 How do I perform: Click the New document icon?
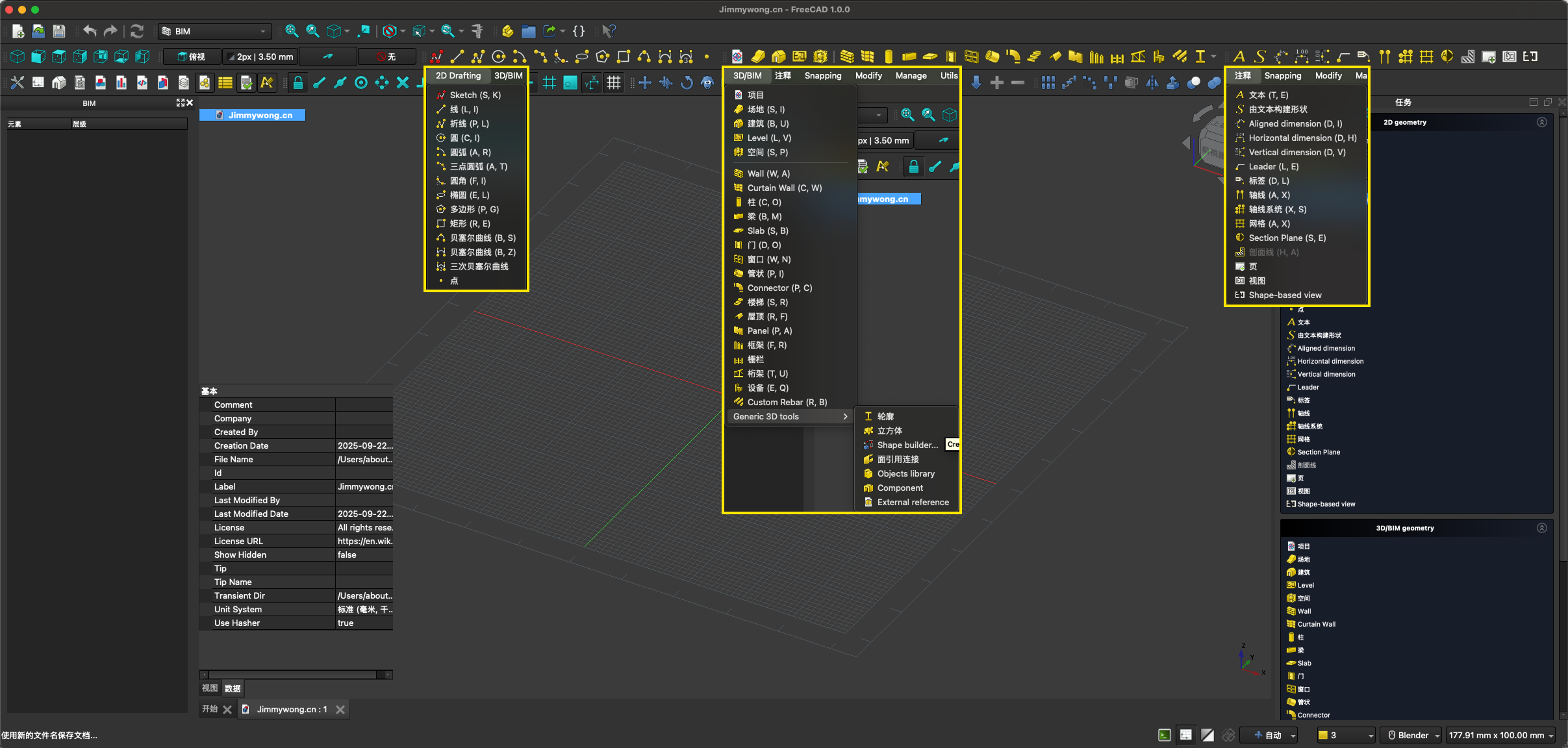coord(18,31)
